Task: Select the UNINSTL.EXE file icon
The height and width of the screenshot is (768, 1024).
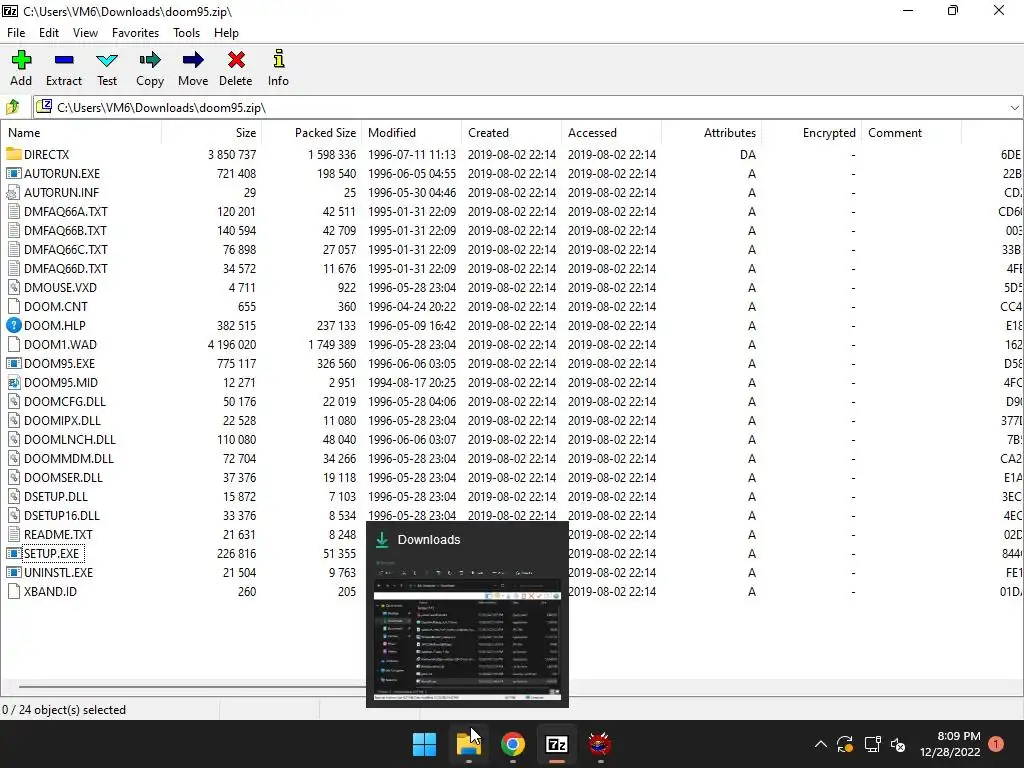Action: click(x=14, y=572)
